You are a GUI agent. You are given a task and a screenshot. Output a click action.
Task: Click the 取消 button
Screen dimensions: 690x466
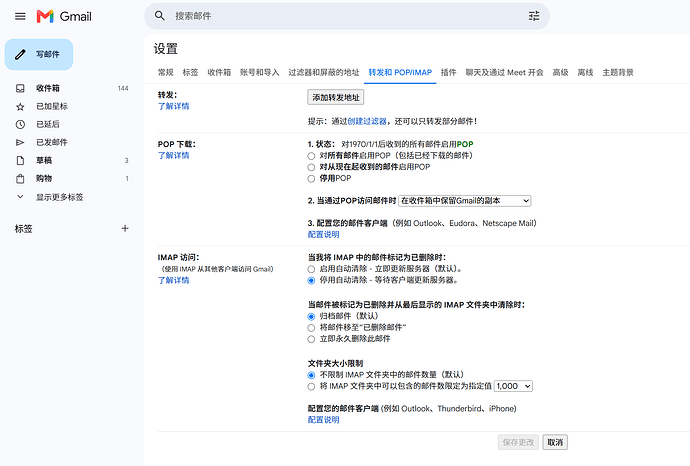tap(555, 442)
